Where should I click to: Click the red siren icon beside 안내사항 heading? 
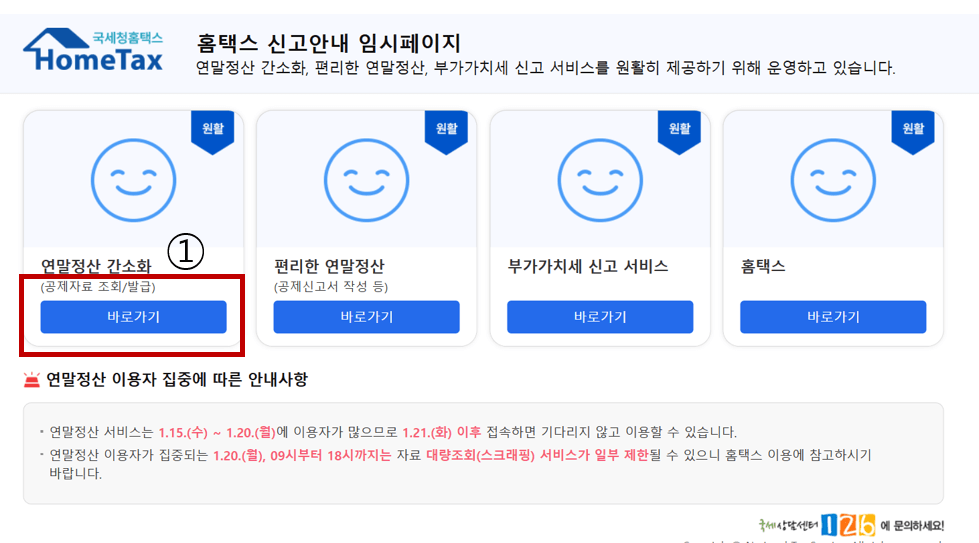coord(31,379)
